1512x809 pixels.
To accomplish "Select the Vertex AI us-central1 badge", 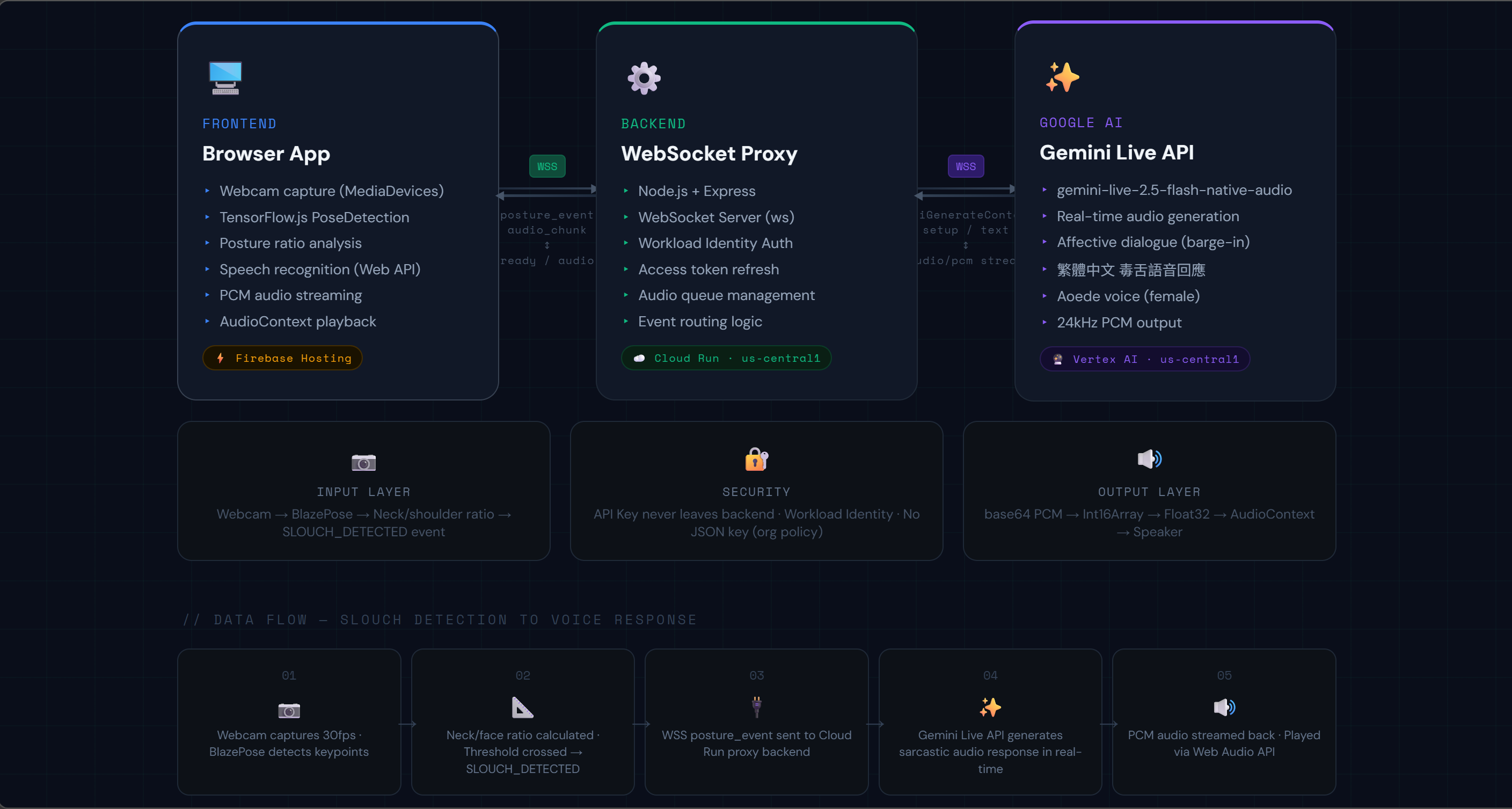I will (x=1144, y=359).
